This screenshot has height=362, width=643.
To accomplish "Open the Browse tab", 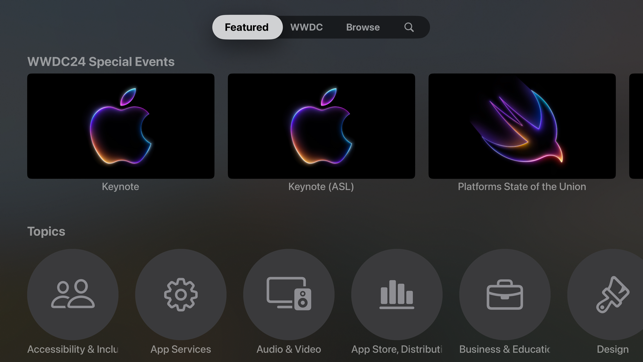I will (363, 27).
